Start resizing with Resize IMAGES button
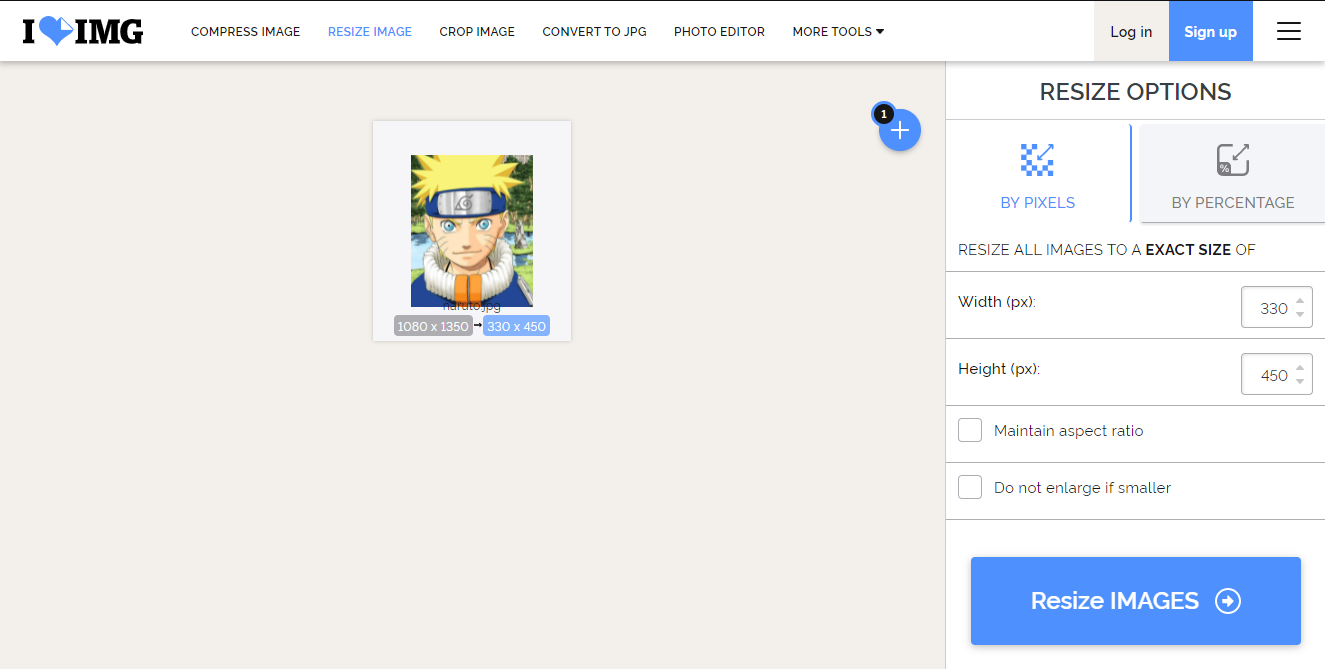The image size is (1325, 669). click(1136, 601)
